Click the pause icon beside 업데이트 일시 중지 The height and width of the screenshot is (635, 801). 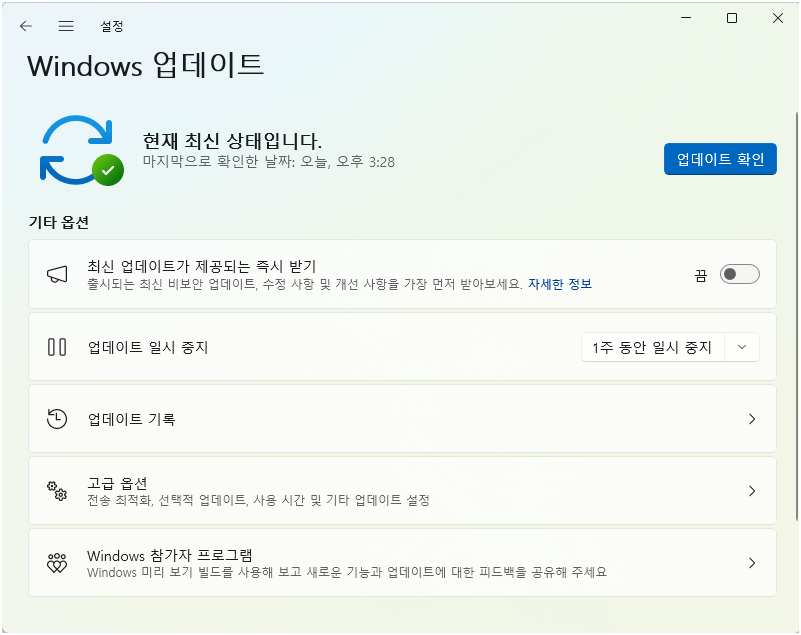pos(57,347)
